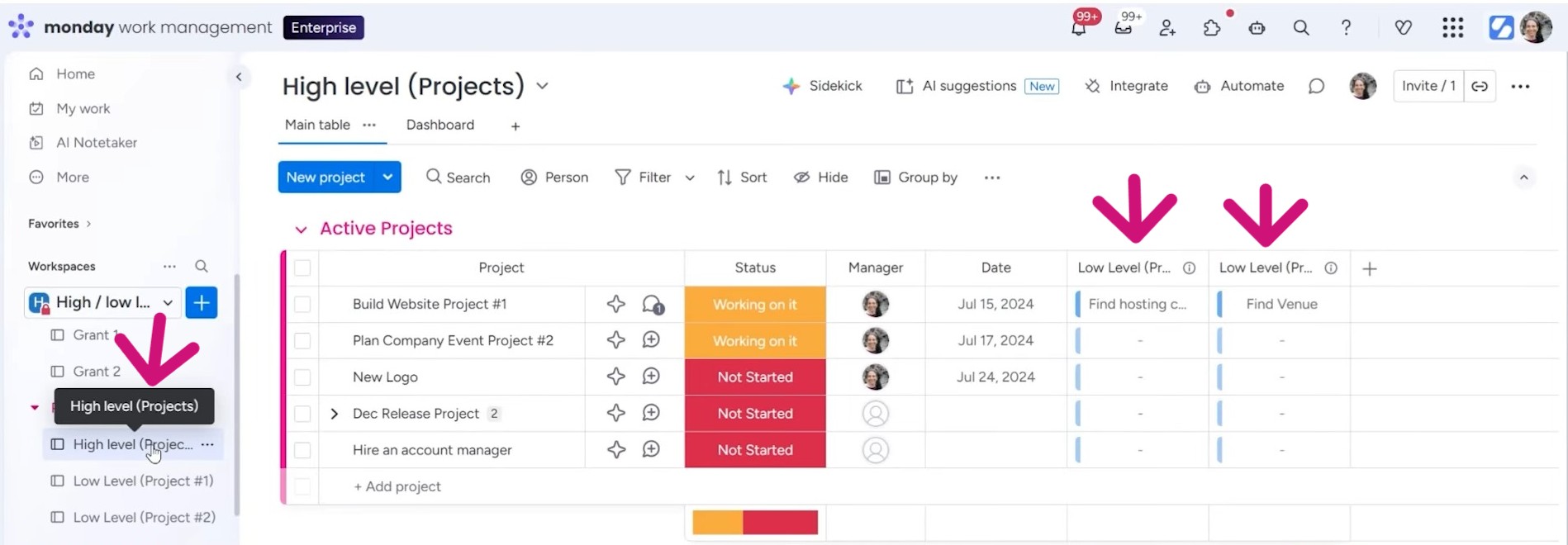Select the New Logo row checkbox
Screen dimensions: 1568x545
point(302,377)
